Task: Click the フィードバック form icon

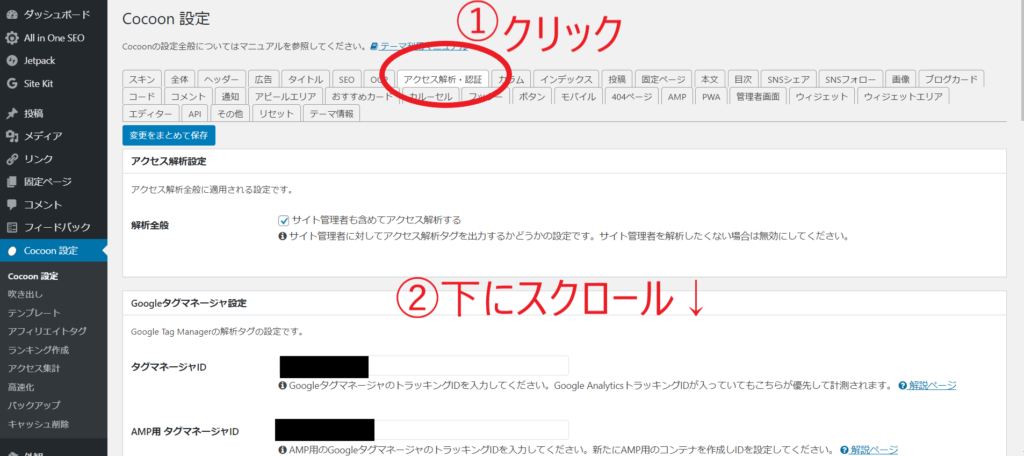Action: 12,228
